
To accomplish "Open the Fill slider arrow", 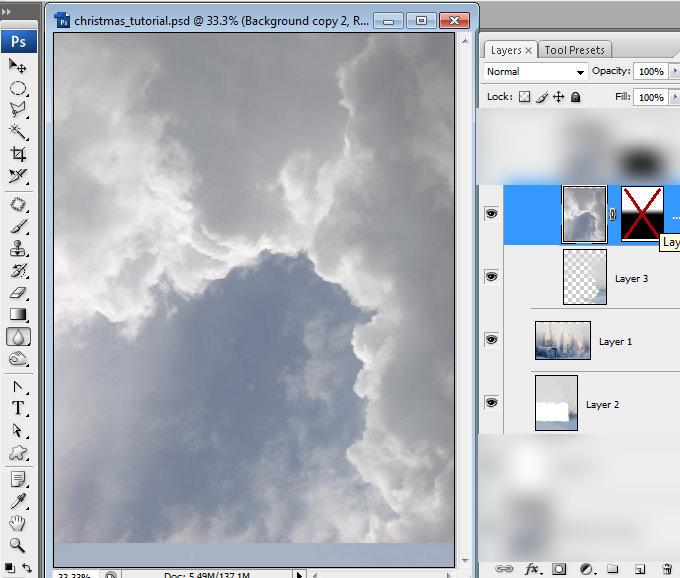I will click(675, 97).
